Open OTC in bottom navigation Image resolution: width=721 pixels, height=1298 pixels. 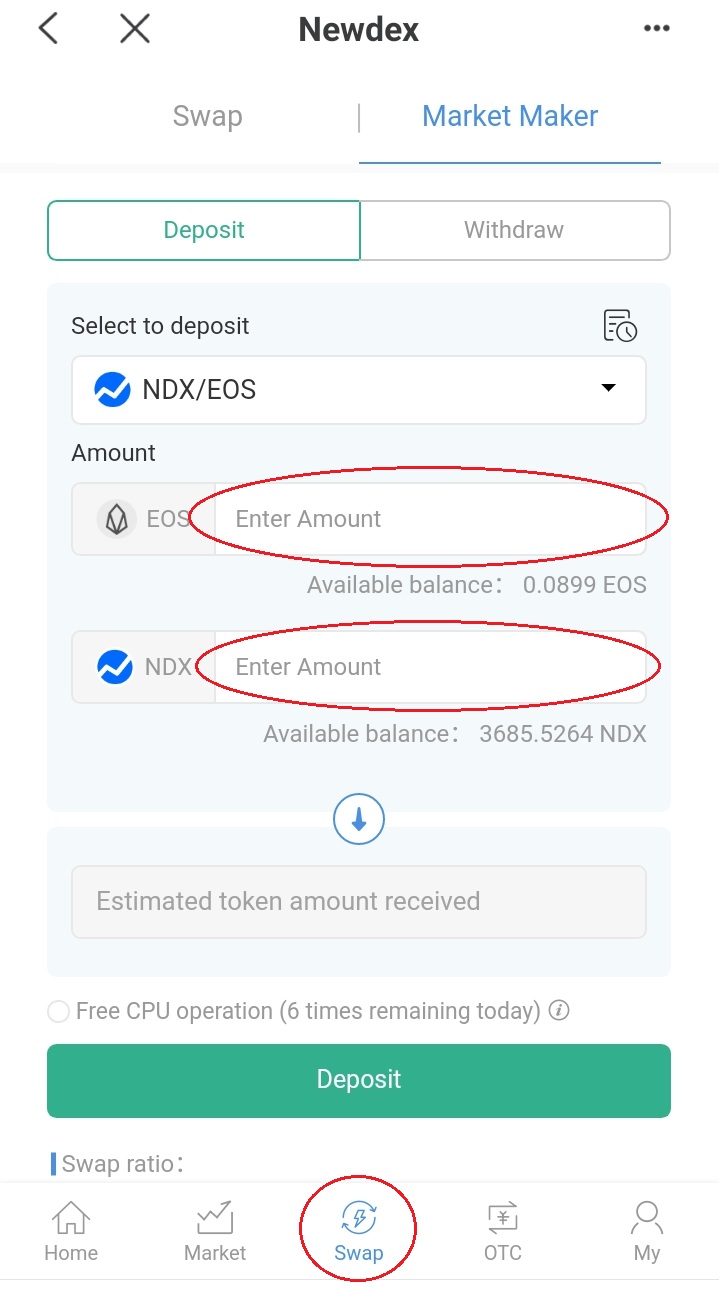coord(502,1232)
